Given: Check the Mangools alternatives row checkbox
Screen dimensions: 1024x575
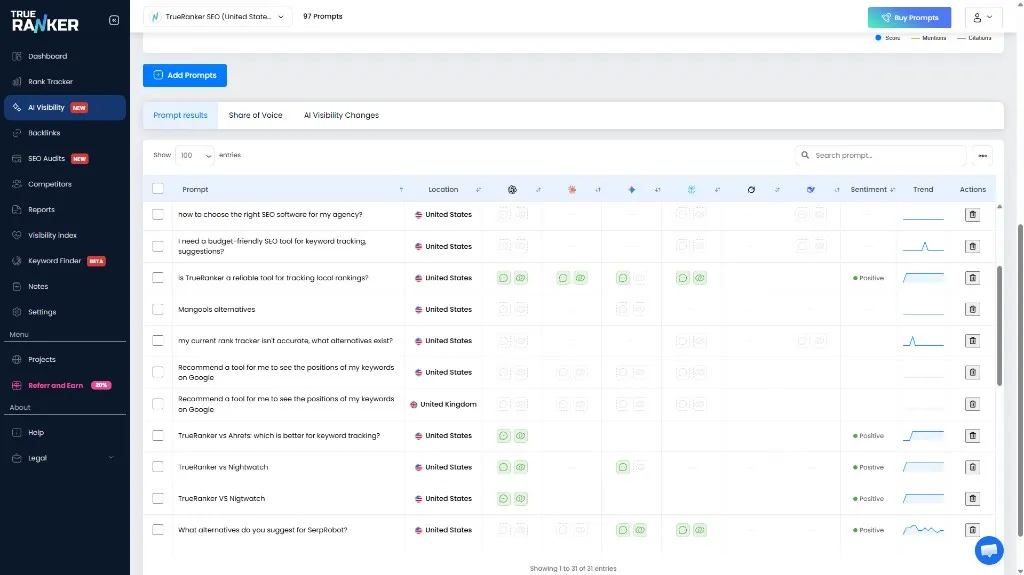Looking at the screenshot, I should 158,309.
